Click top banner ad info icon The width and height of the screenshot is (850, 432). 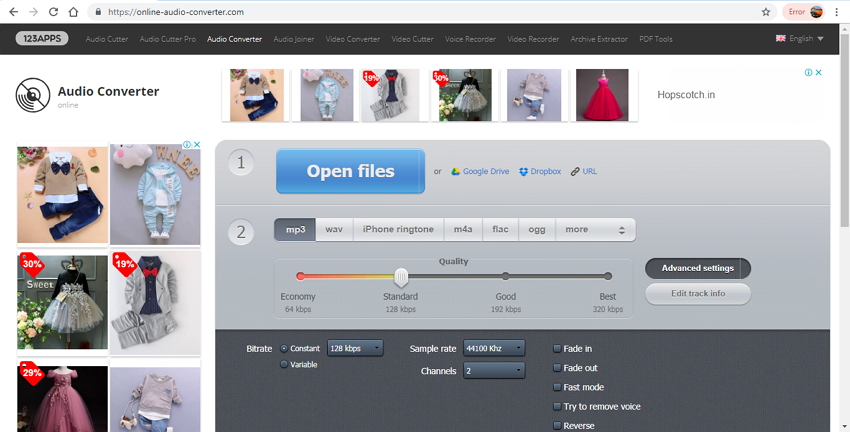pos(808,72)
